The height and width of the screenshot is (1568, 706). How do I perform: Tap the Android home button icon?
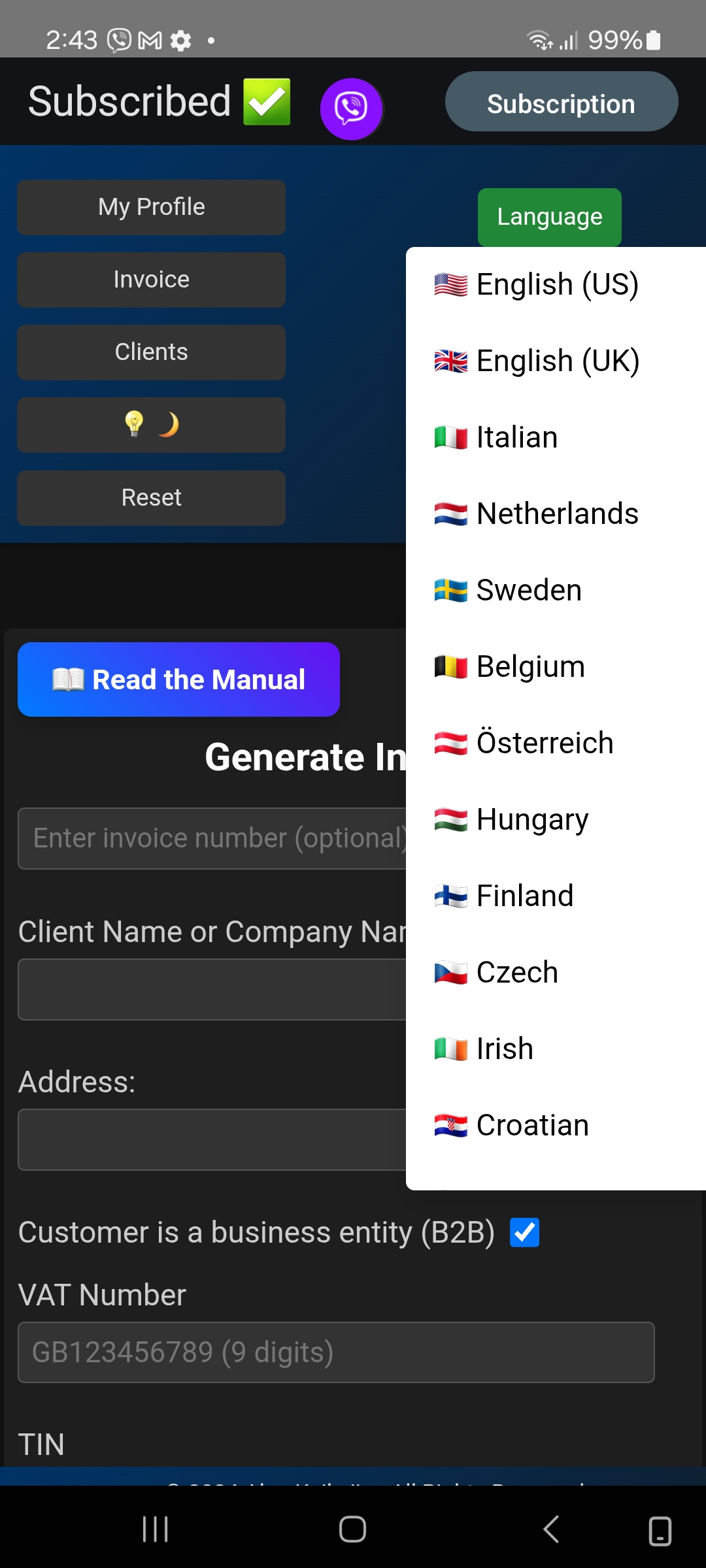point(352,1529)
